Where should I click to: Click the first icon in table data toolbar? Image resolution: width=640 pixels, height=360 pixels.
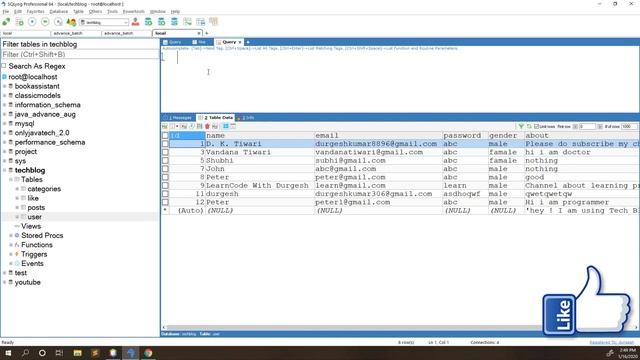coord(165,127)
